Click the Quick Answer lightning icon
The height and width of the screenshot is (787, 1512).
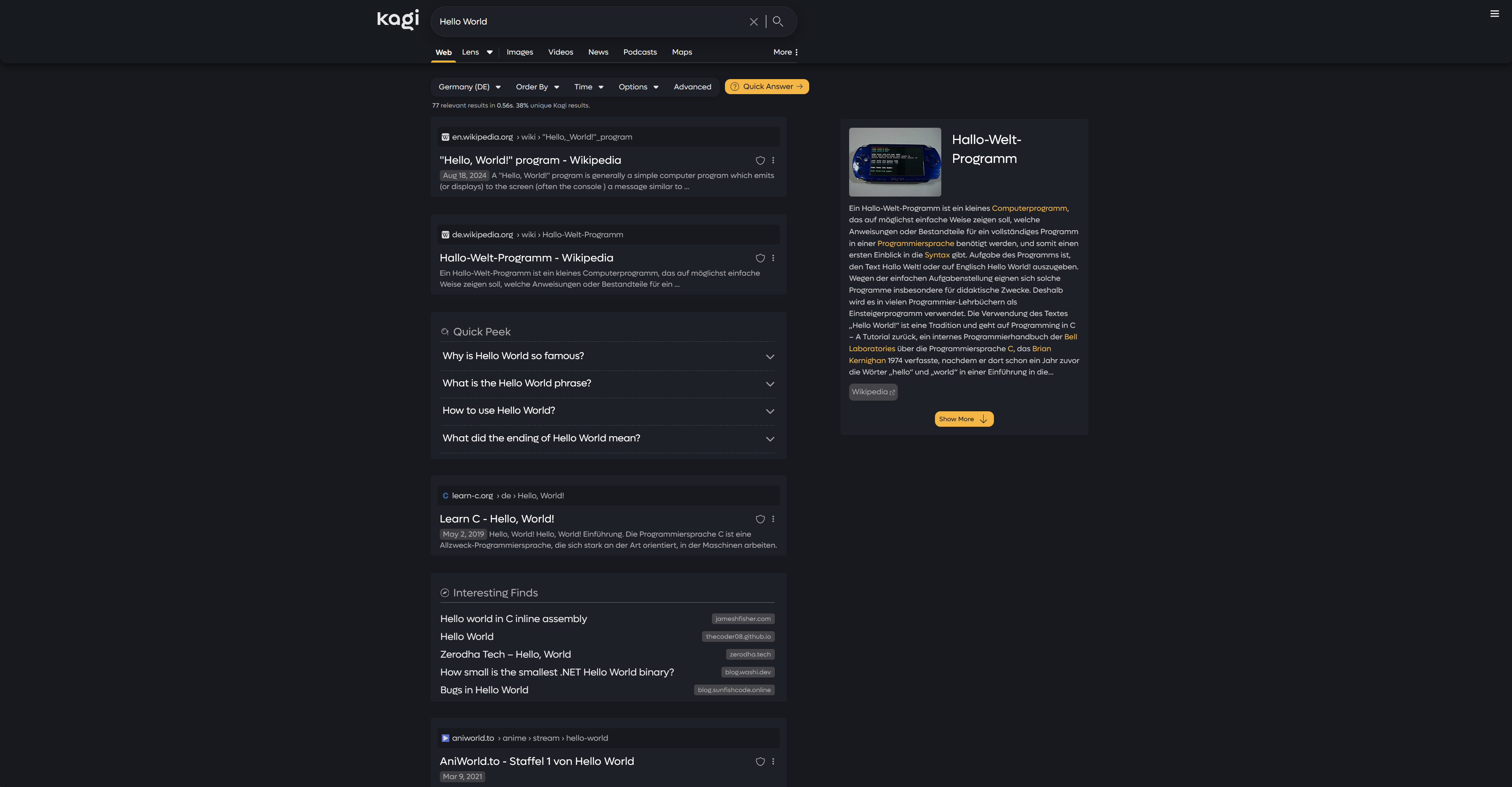click(x=734, y=86)
